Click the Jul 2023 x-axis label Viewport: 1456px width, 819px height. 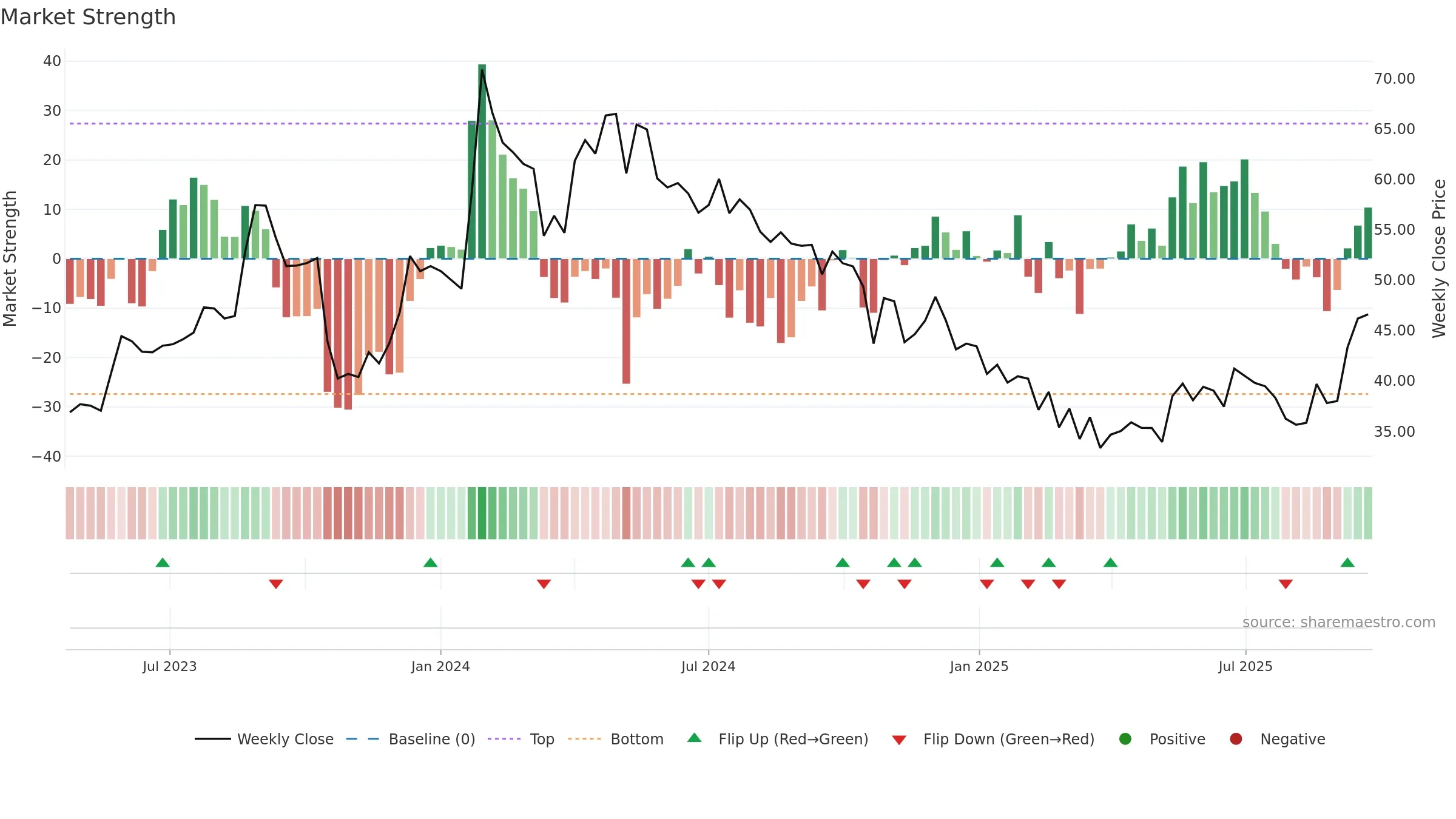coord(170,667)
